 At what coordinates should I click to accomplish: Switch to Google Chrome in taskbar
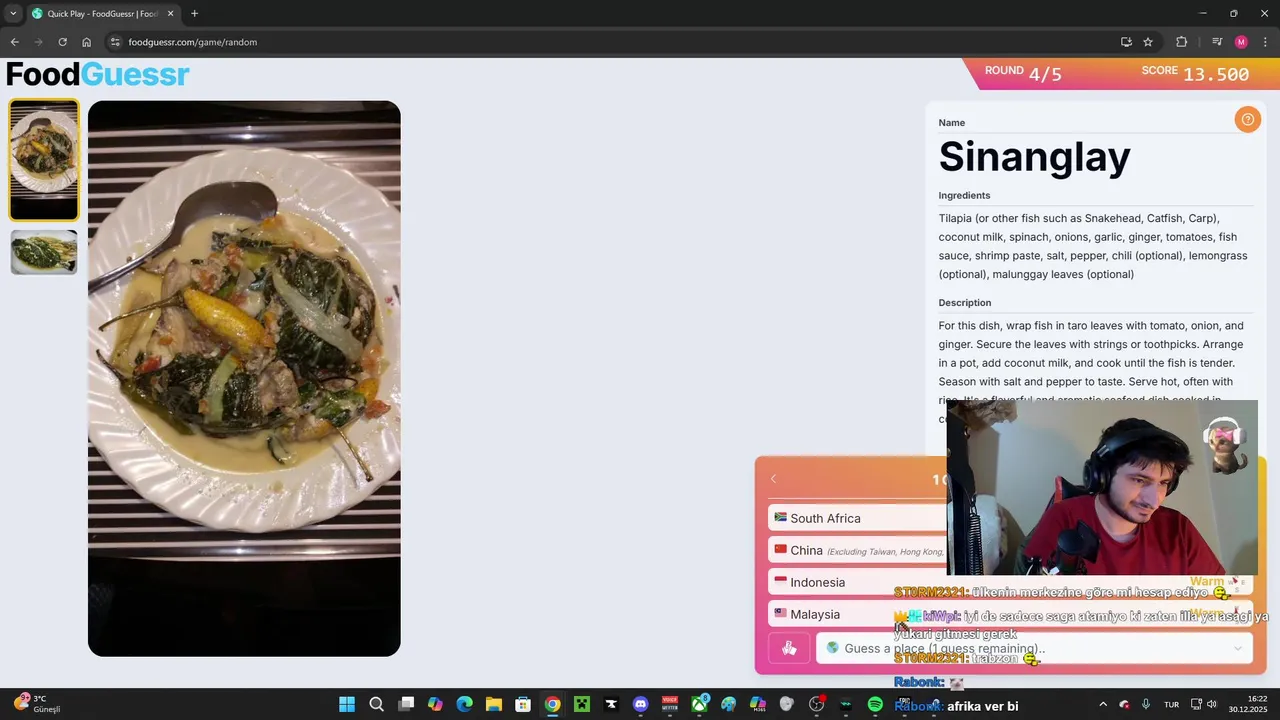(552, 704)
